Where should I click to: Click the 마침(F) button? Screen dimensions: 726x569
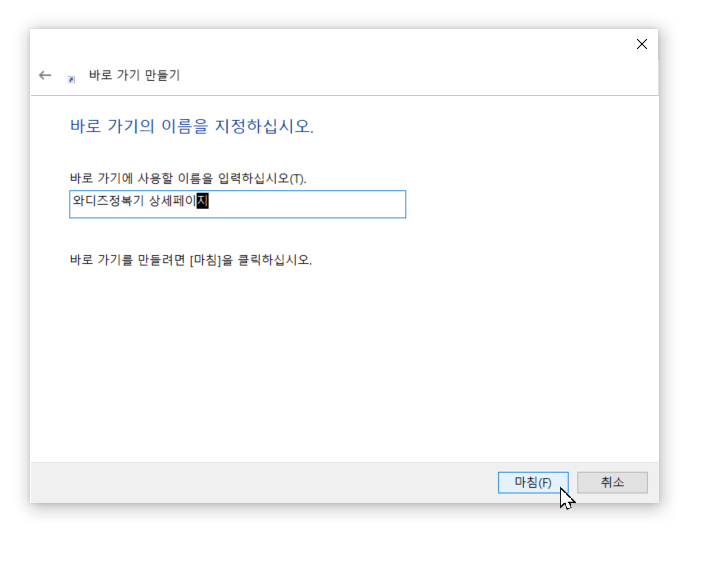[533, 482]
